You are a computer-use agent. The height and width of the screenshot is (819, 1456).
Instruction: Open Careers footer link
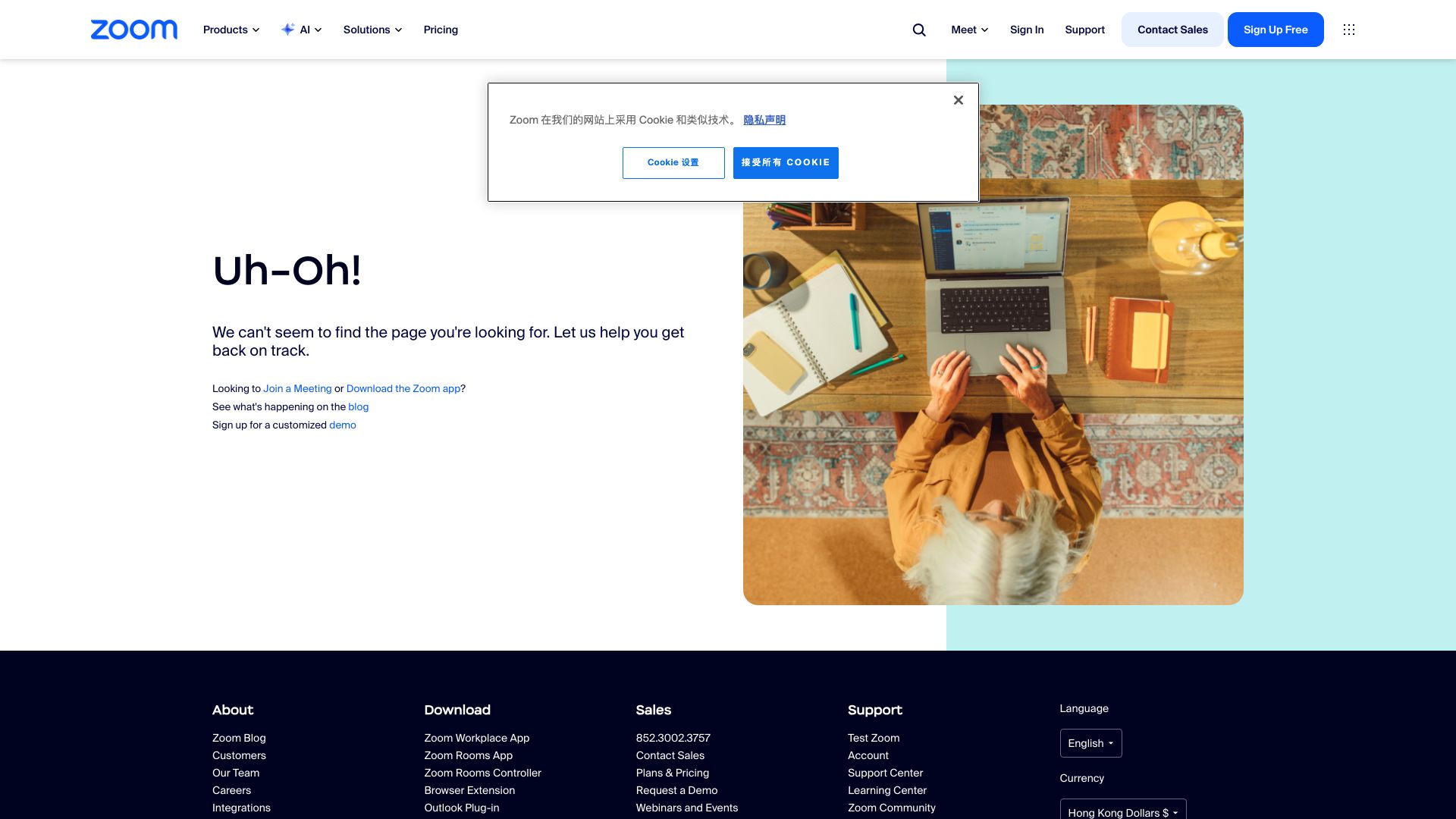click(x=231, y=790)
